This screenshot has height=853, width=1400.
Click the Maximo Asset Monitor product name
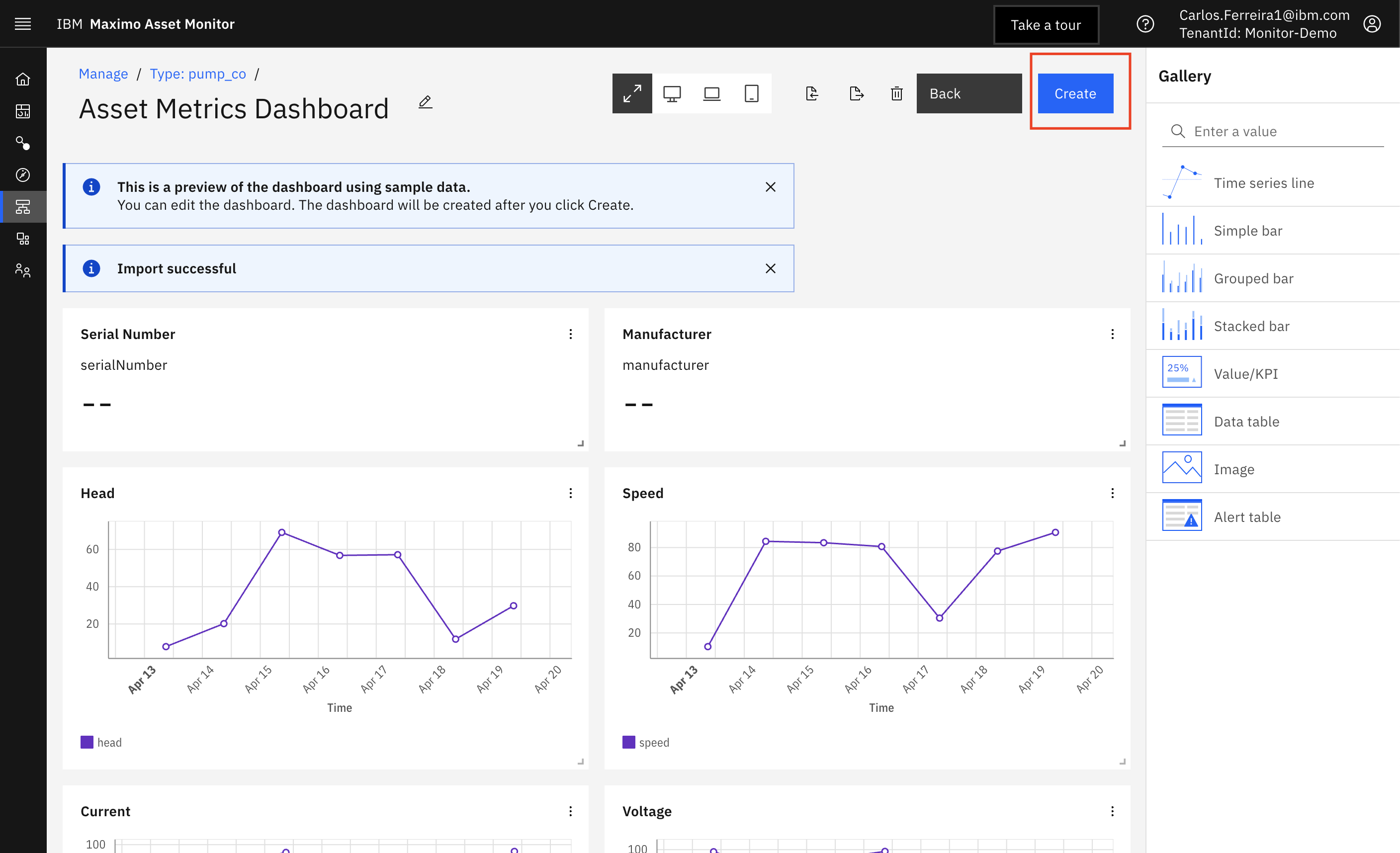tap(163, 24)
